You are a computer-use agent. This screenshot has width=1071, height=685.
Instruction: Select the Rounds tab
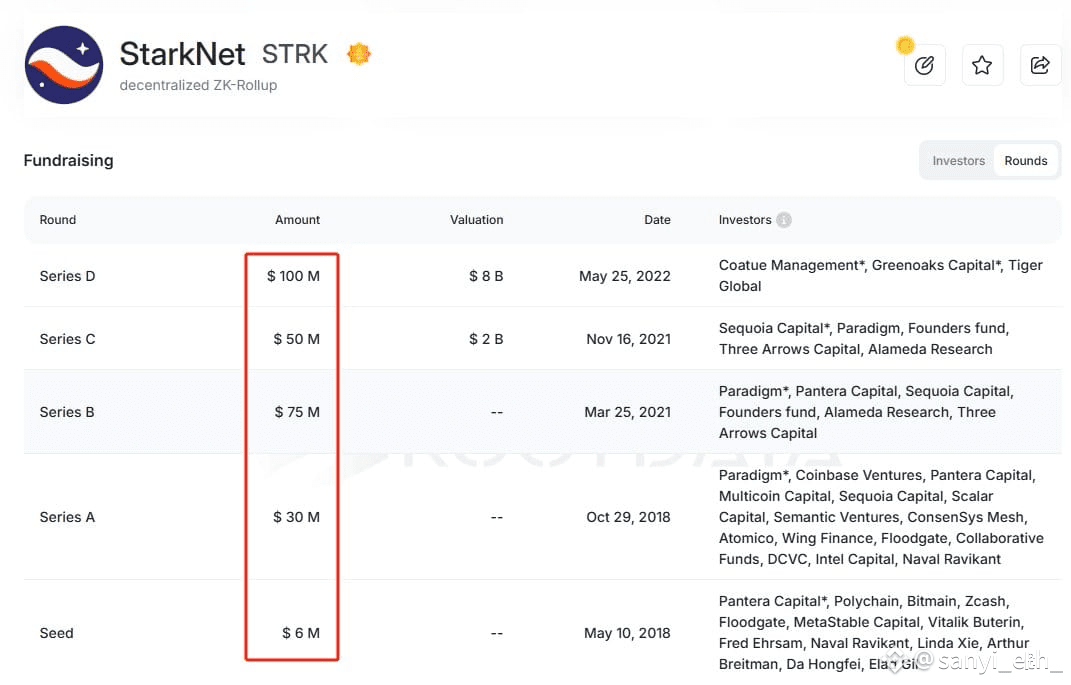pyautogui.click(x=1025, y=160)
